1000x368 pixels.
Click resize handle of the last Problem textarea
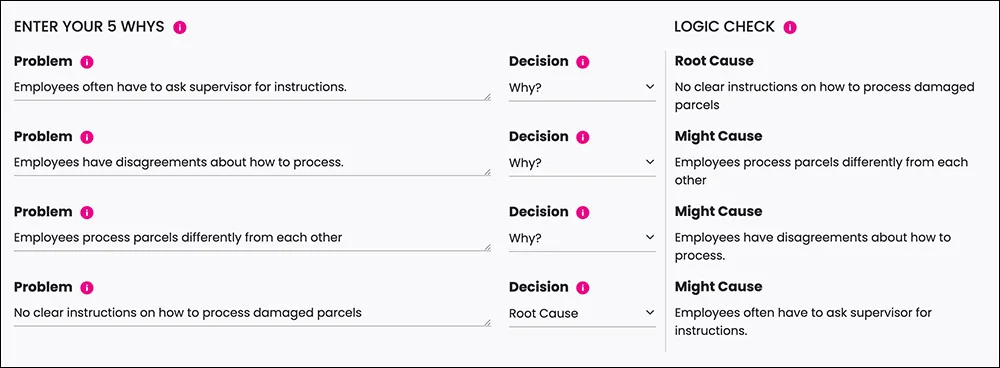coord(487,323)
